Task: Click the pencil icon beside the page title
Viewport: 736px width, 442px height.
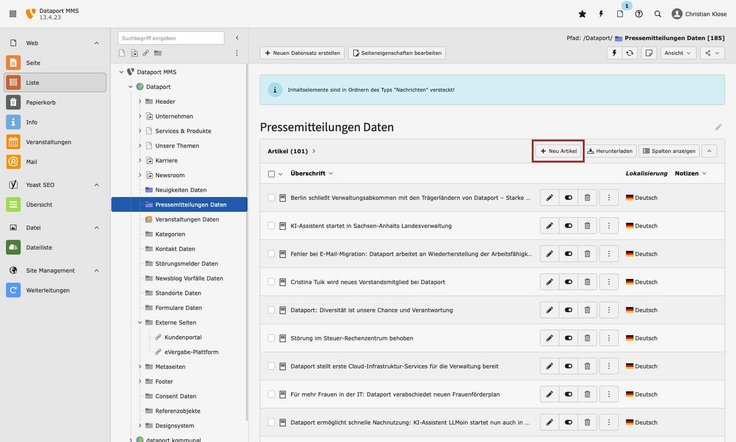Action: [718, 128]
